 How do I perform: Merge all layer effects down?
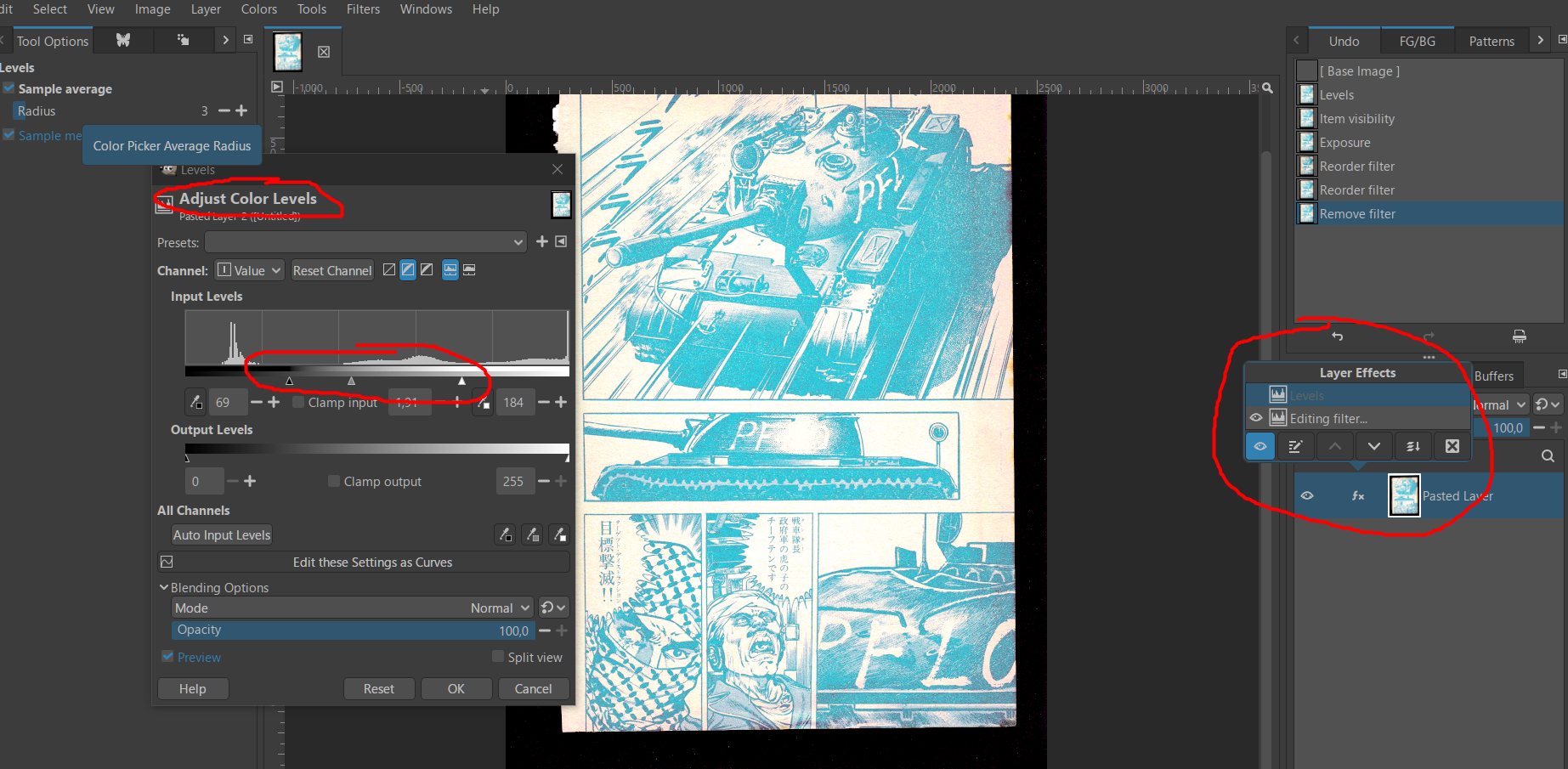click(x=1413, y=446)
